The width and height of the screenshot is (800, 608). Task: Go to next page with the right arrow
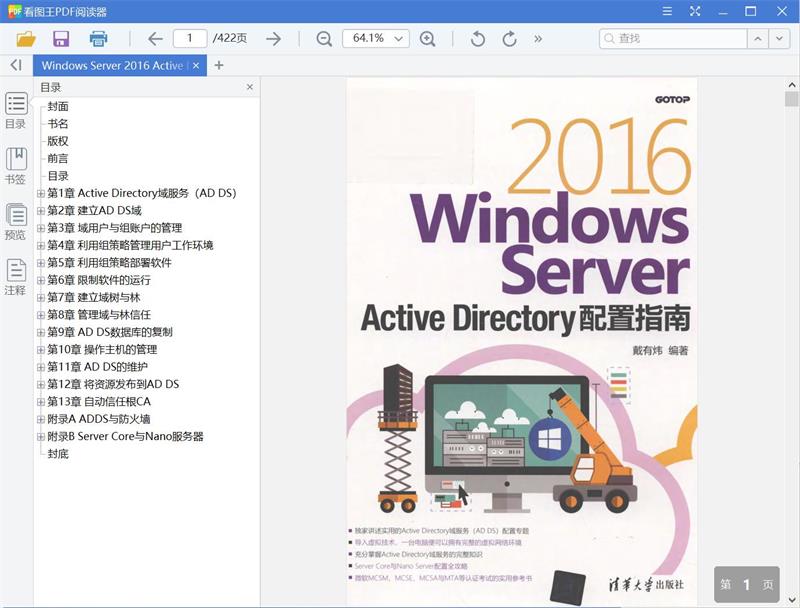click(271, 38)
